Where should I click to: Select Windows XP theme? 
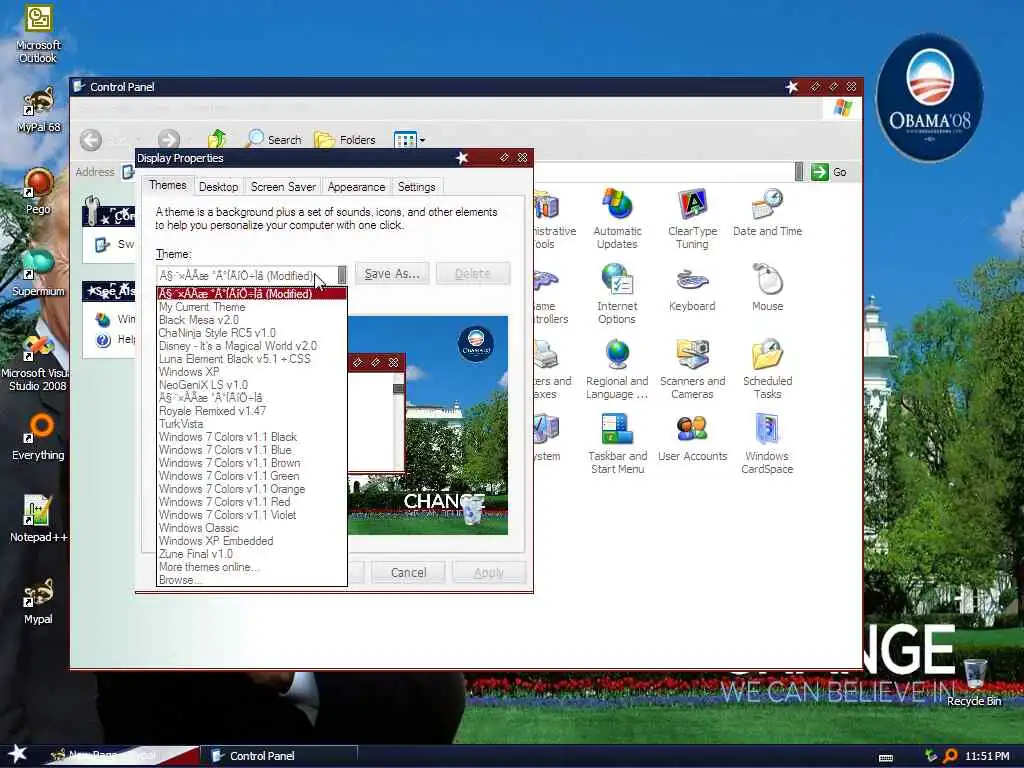pos(251,372)
